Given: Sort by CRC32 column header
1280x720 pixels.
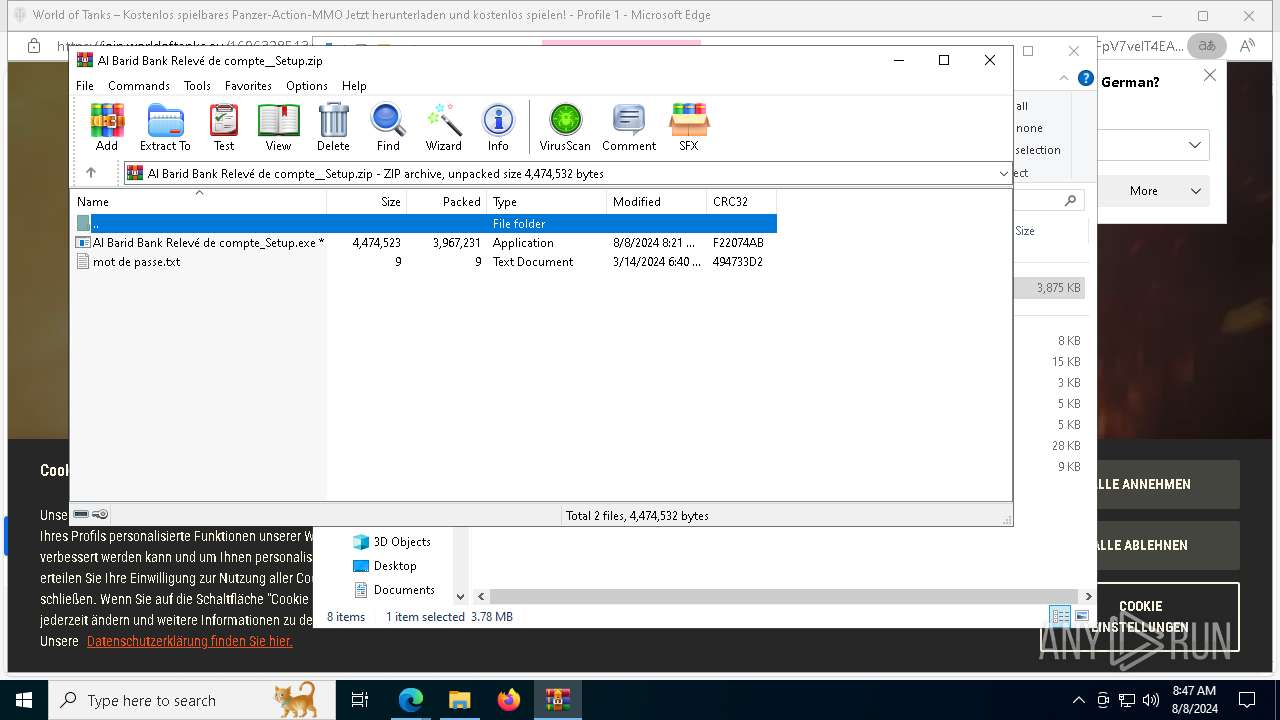Looking at the screenshot, I should point(742,201).
